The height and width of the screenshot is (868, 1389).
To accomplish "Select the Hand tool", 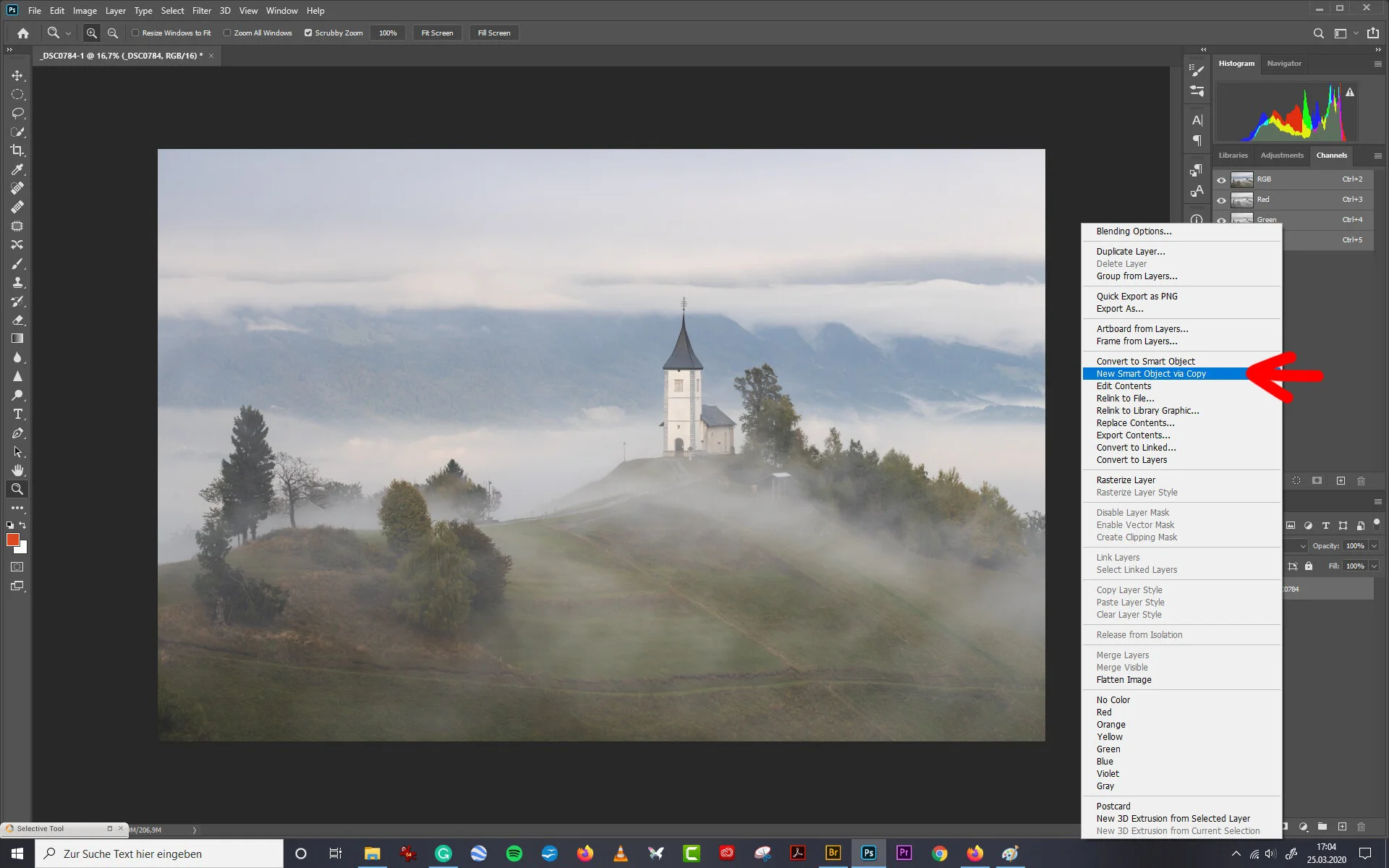I will 17,470.
